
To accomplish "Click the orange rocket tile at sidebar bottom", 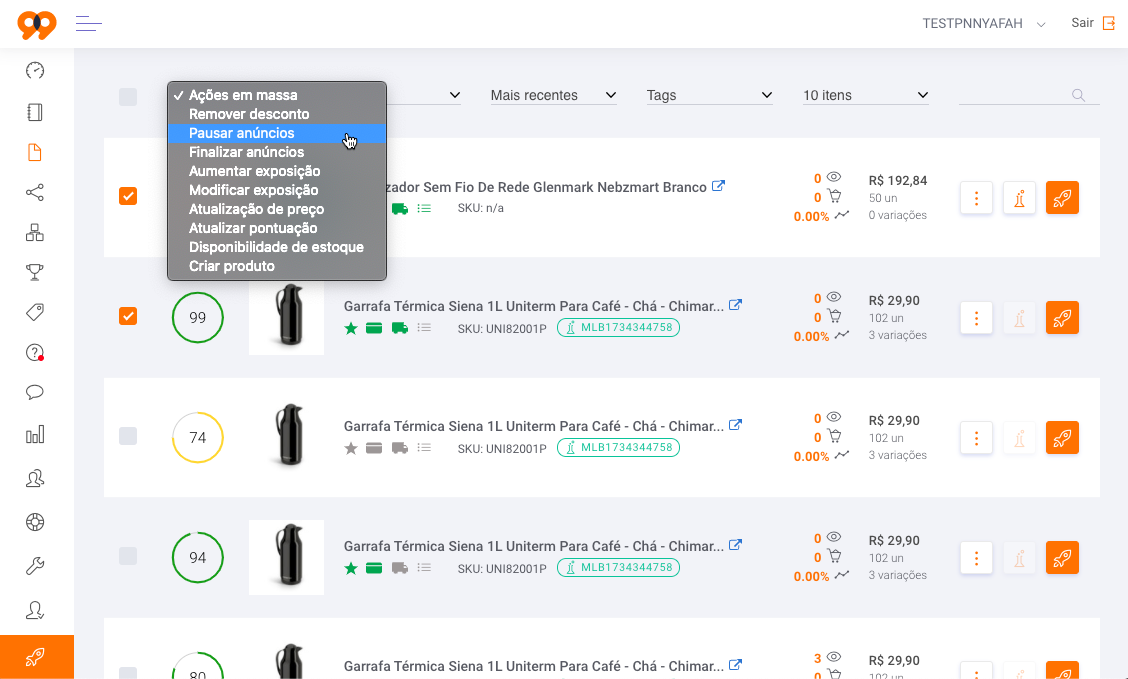I will pyautogui.click(x=37, y=657).
